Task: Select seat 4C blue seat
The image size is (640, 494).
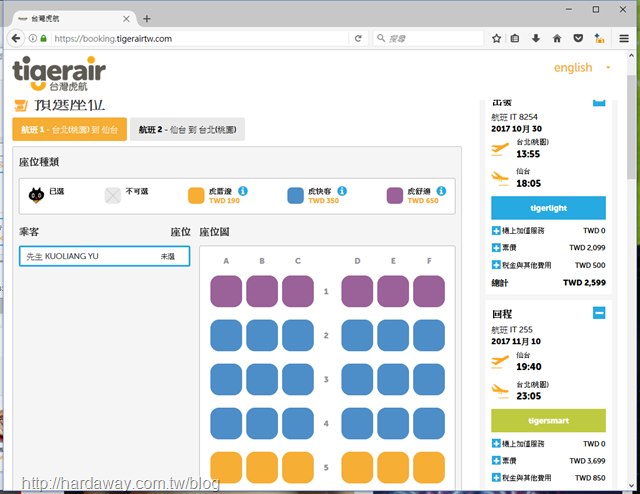Action: coord(298,423)
